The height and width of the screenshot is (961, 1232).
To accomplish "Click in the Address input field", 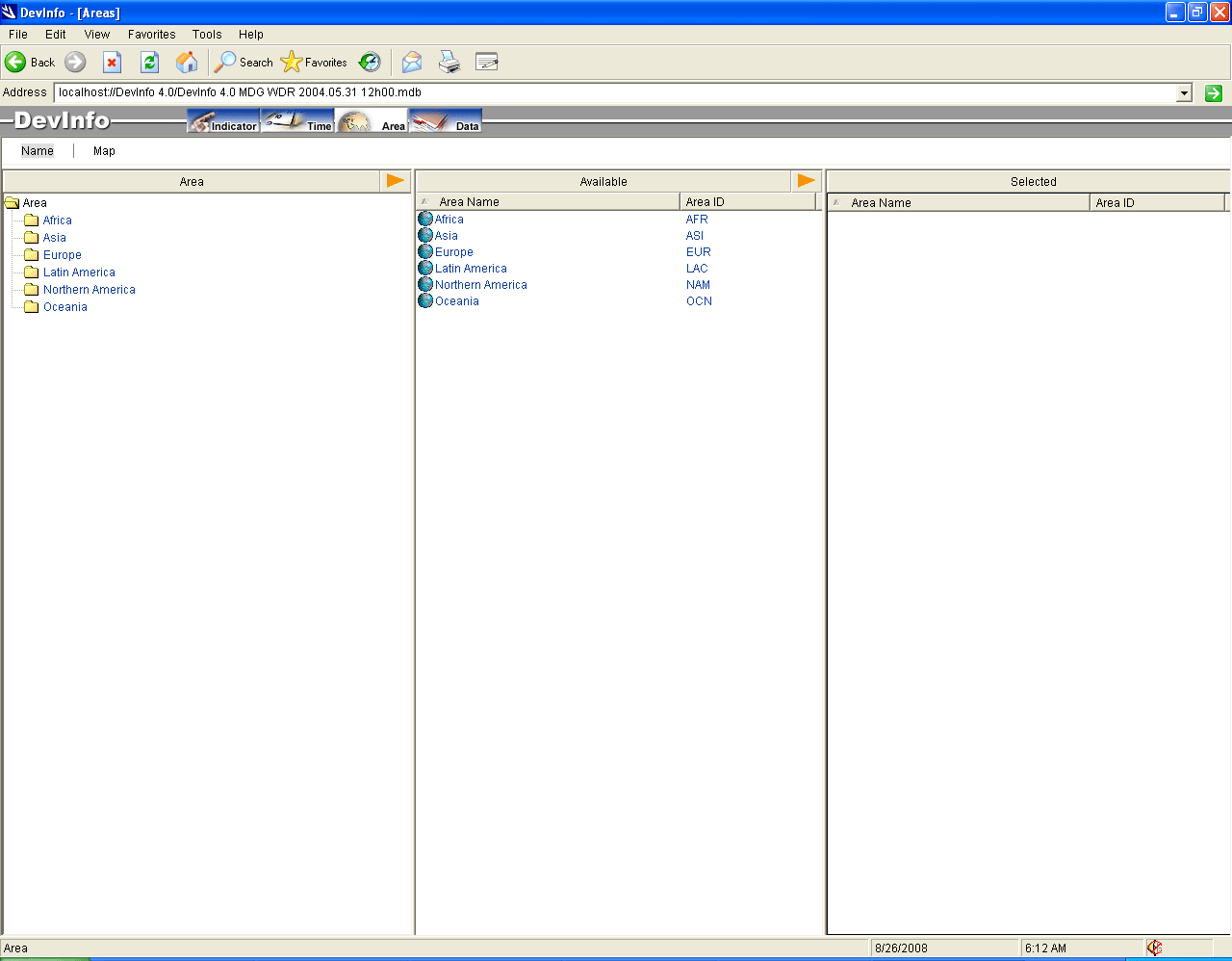I will (616, 93).
